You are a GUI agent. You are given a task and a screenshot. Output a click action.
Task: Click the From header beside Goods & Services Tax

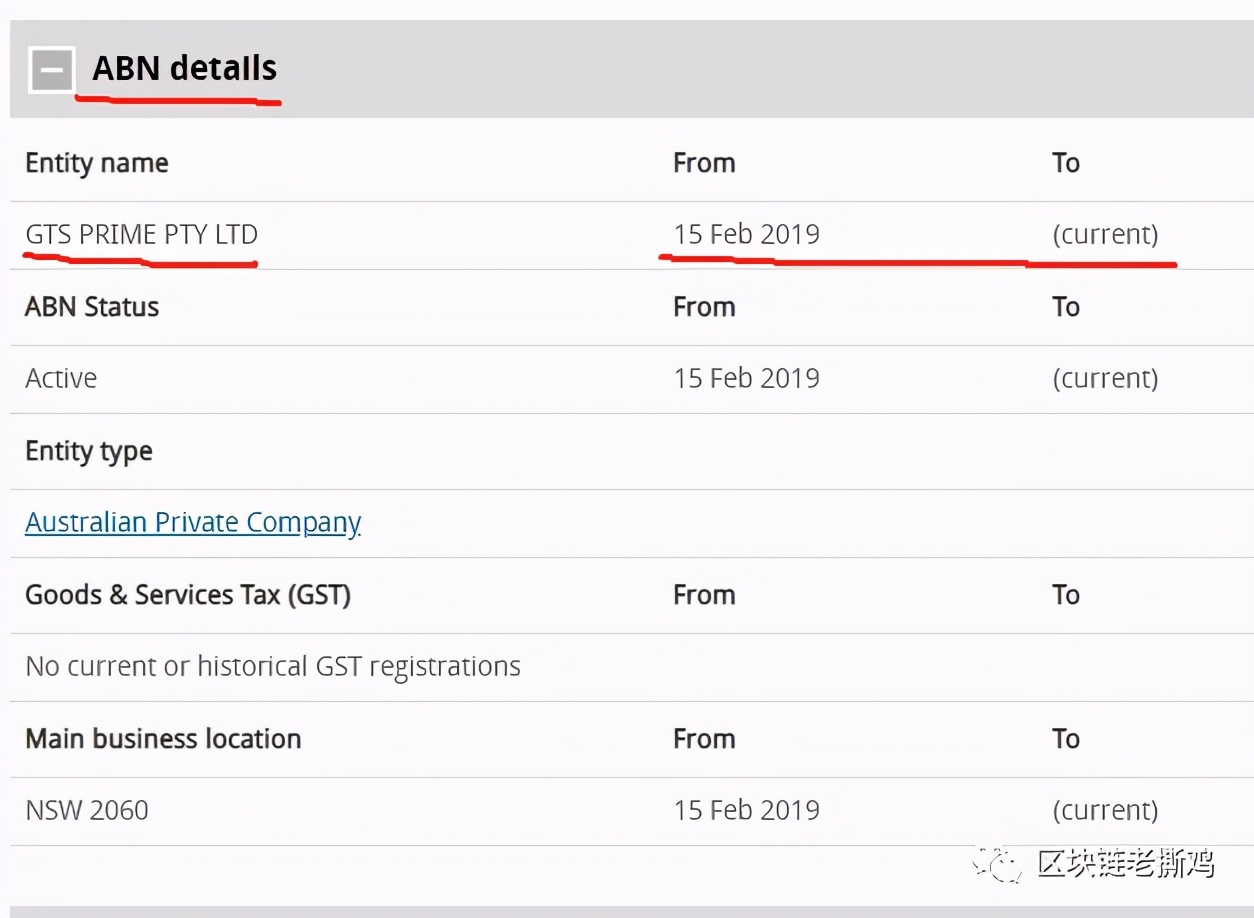pyautogui.click(x=704, y=595)
